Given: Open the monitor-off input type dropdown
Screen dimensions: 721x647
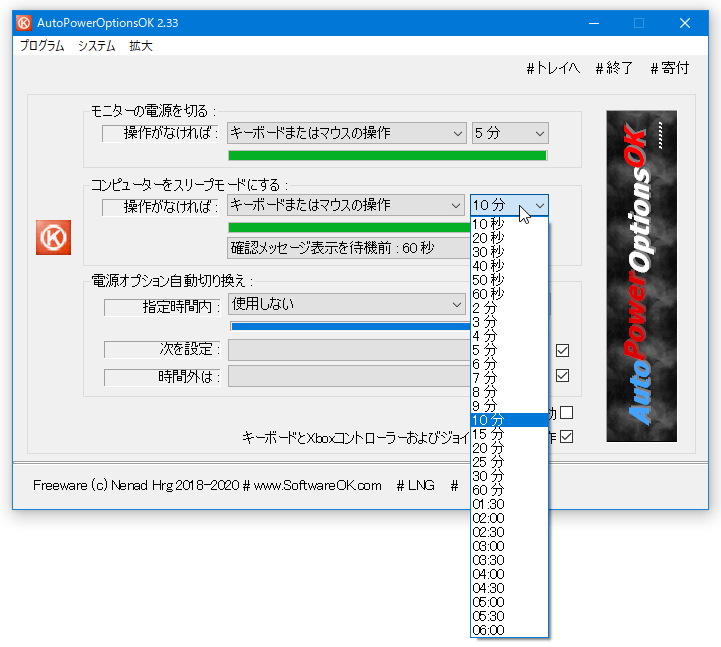Looking at the screenshot, I should 347,133.
